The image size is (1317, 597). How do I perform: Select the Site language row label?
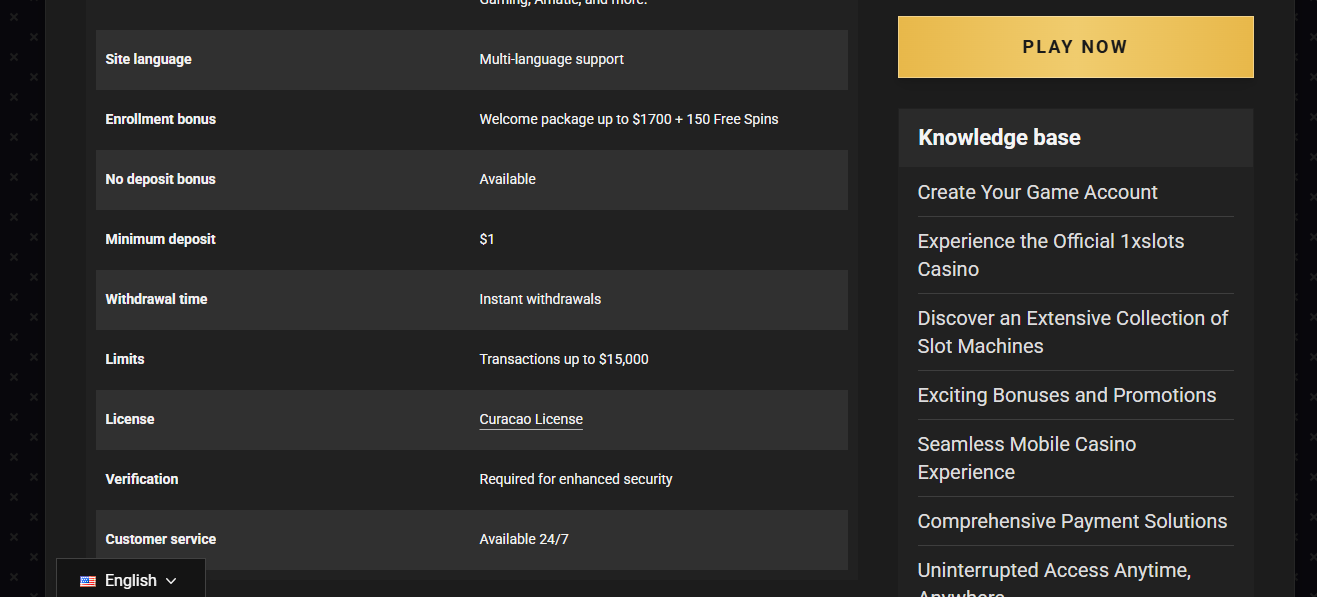coord(148,59)
